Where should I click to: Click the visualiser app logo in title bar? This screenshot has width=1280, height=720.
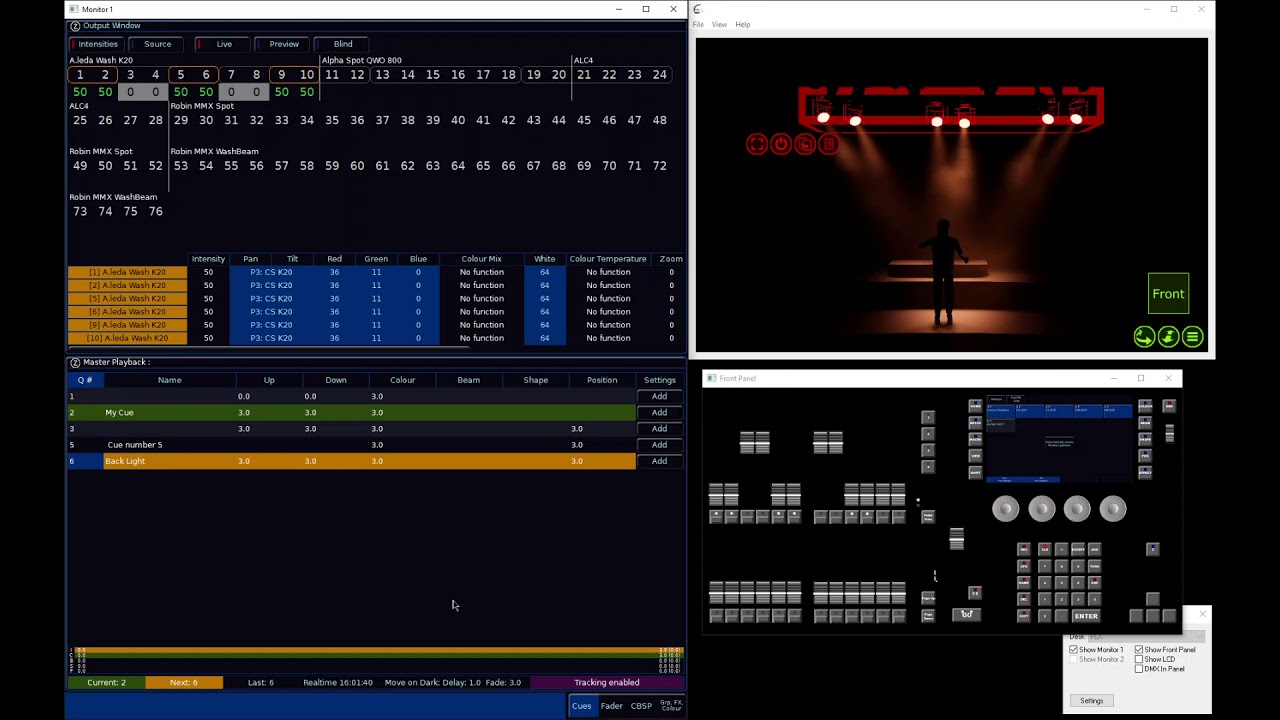(x=698, y=9)
